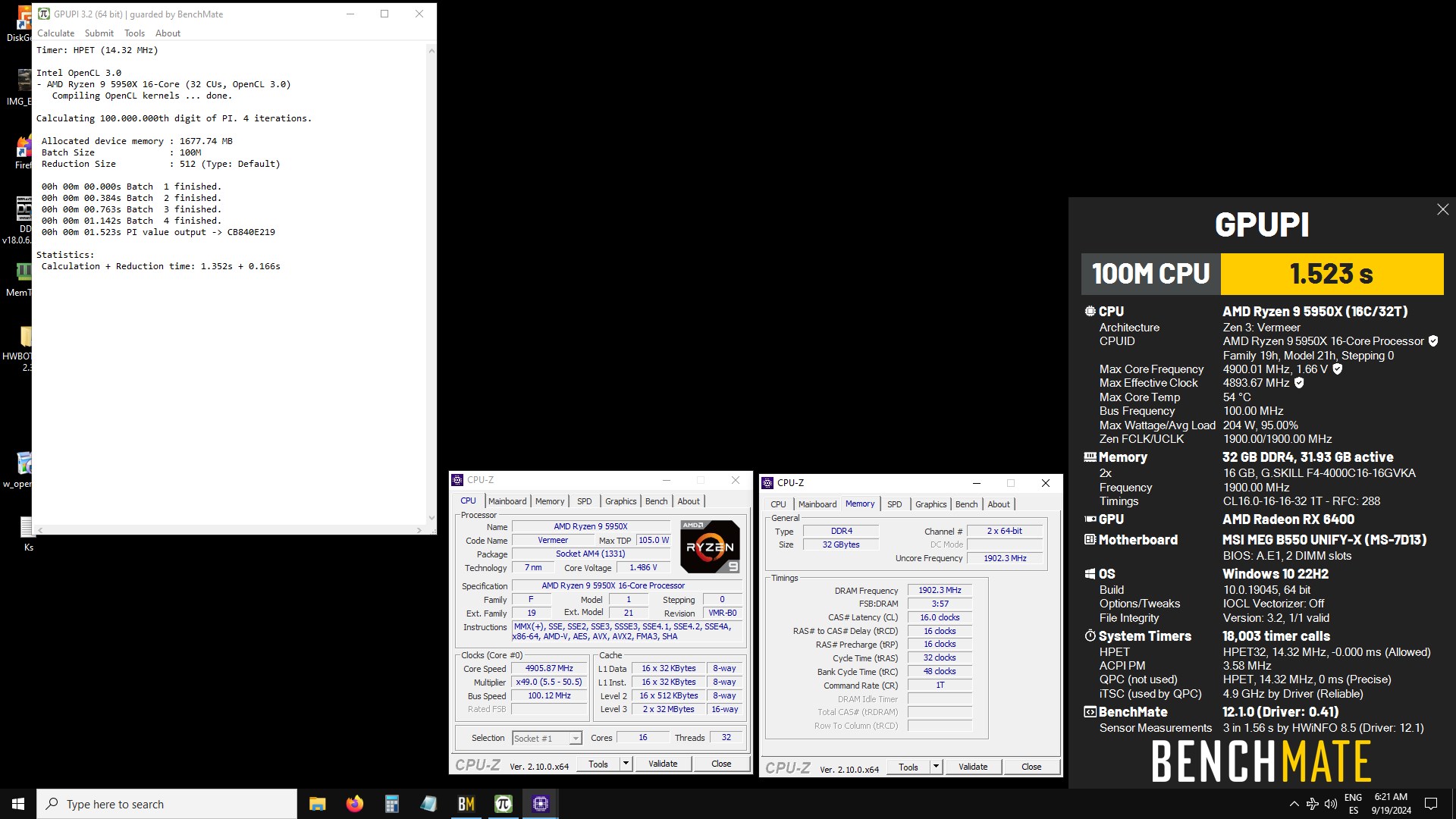Expand the Socket #1 selection dropdown
This screenshot has width=1456, height=819.
click(x=576, y=739)
